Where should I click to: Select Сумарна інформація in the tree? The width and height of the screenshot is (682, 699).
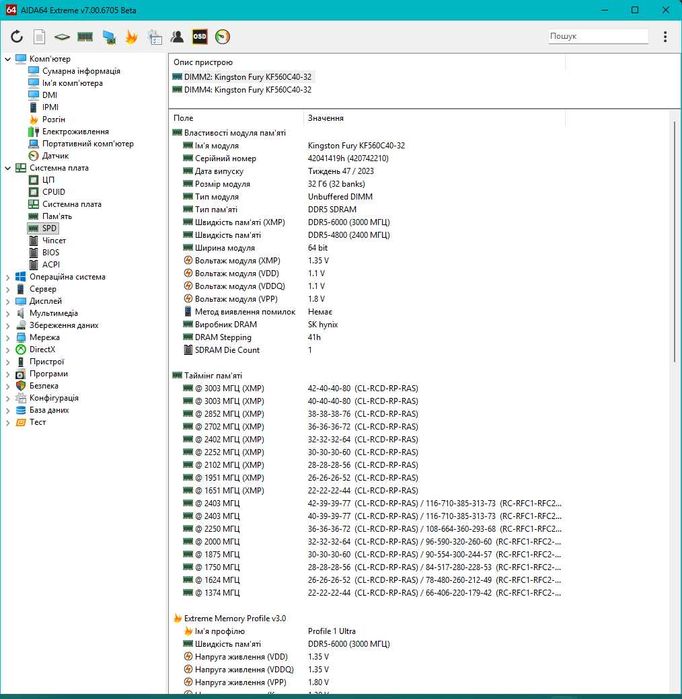click(x=81, y=71)
